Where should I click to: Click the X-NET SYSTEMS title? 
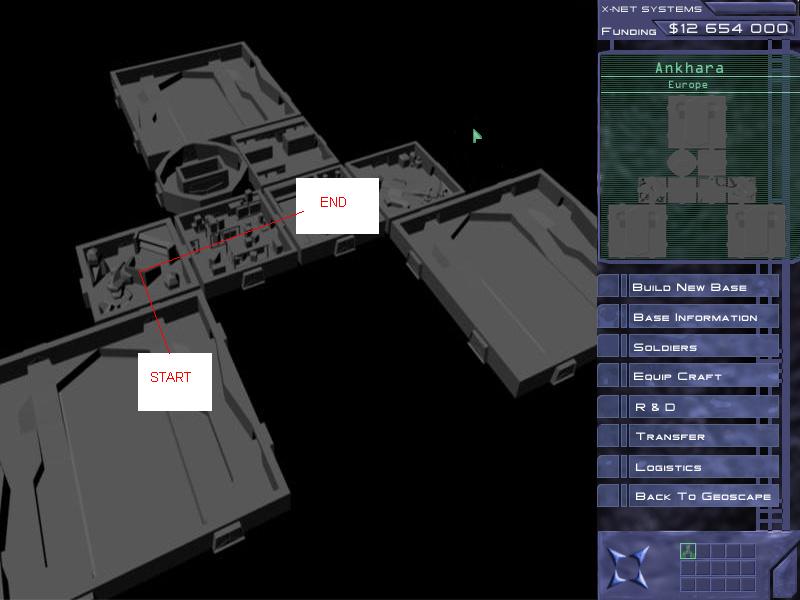tap(652, 9)
